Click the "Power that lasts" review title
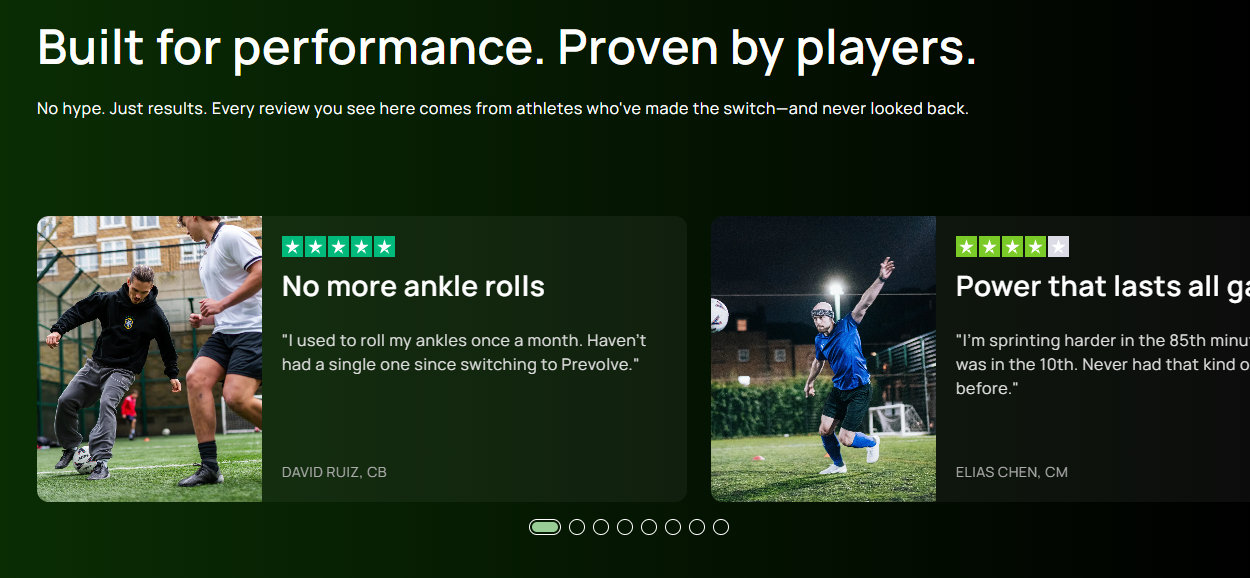 point(1102,287)
